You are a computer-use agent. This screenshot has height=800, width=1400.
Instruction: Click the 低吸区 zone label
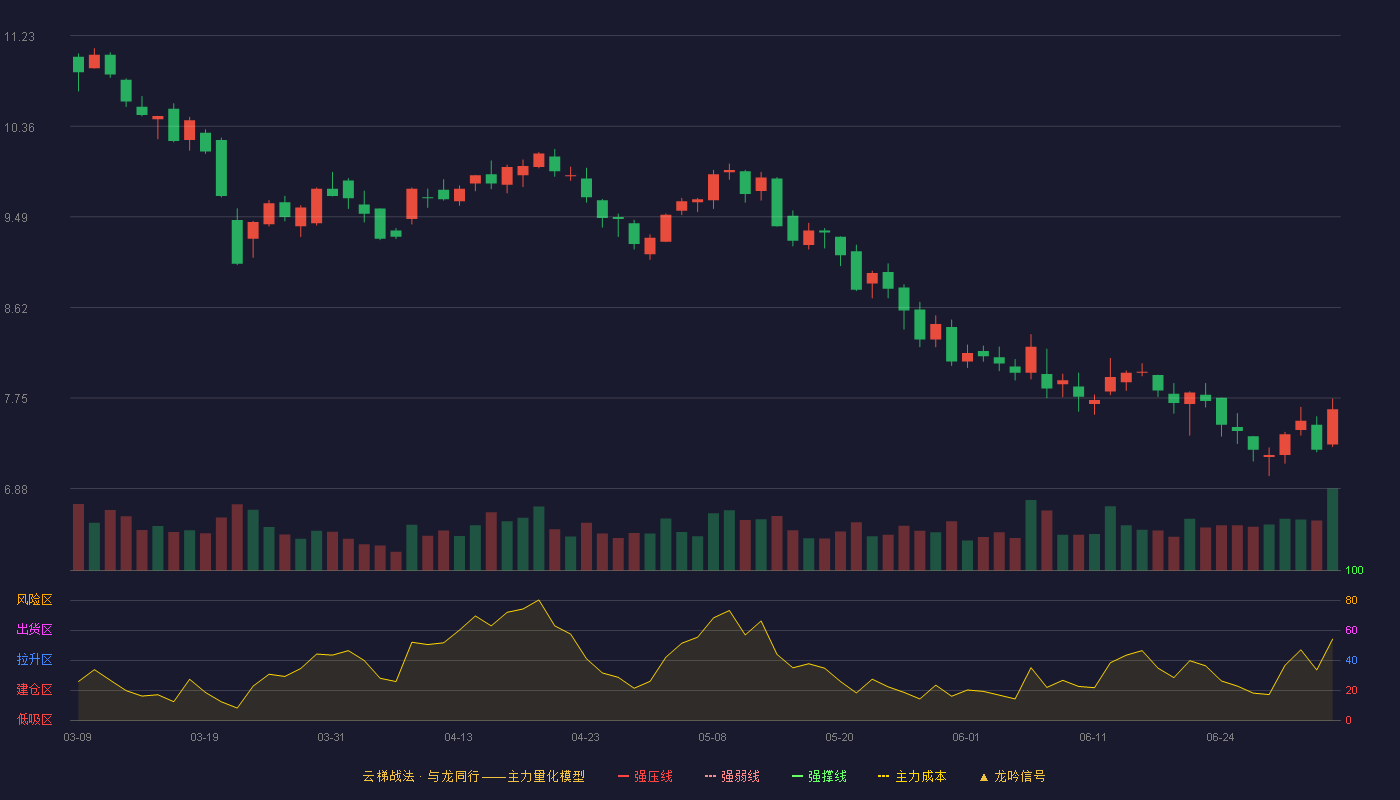(35, 719)
